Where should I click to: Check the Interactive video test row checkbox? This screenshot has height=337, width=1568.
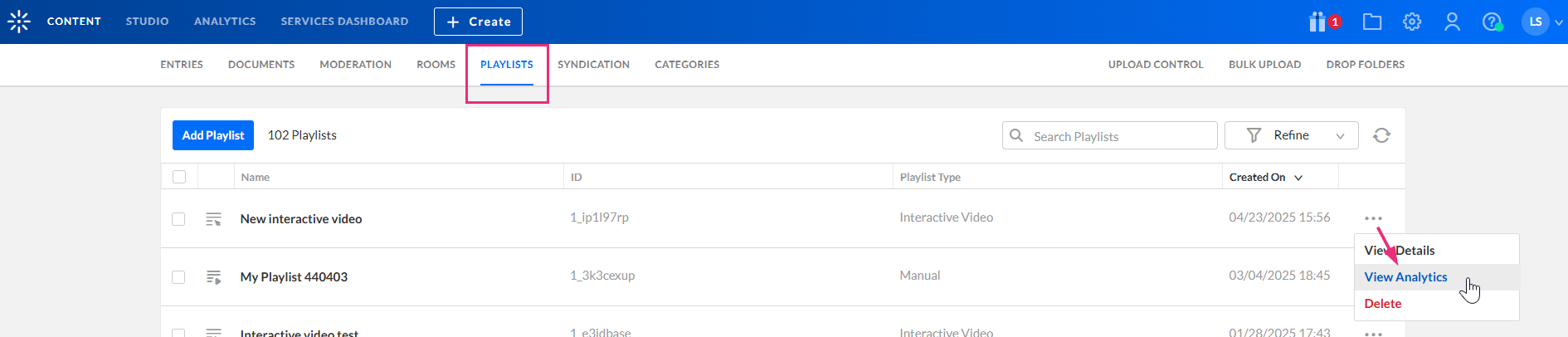pos(178,334)
